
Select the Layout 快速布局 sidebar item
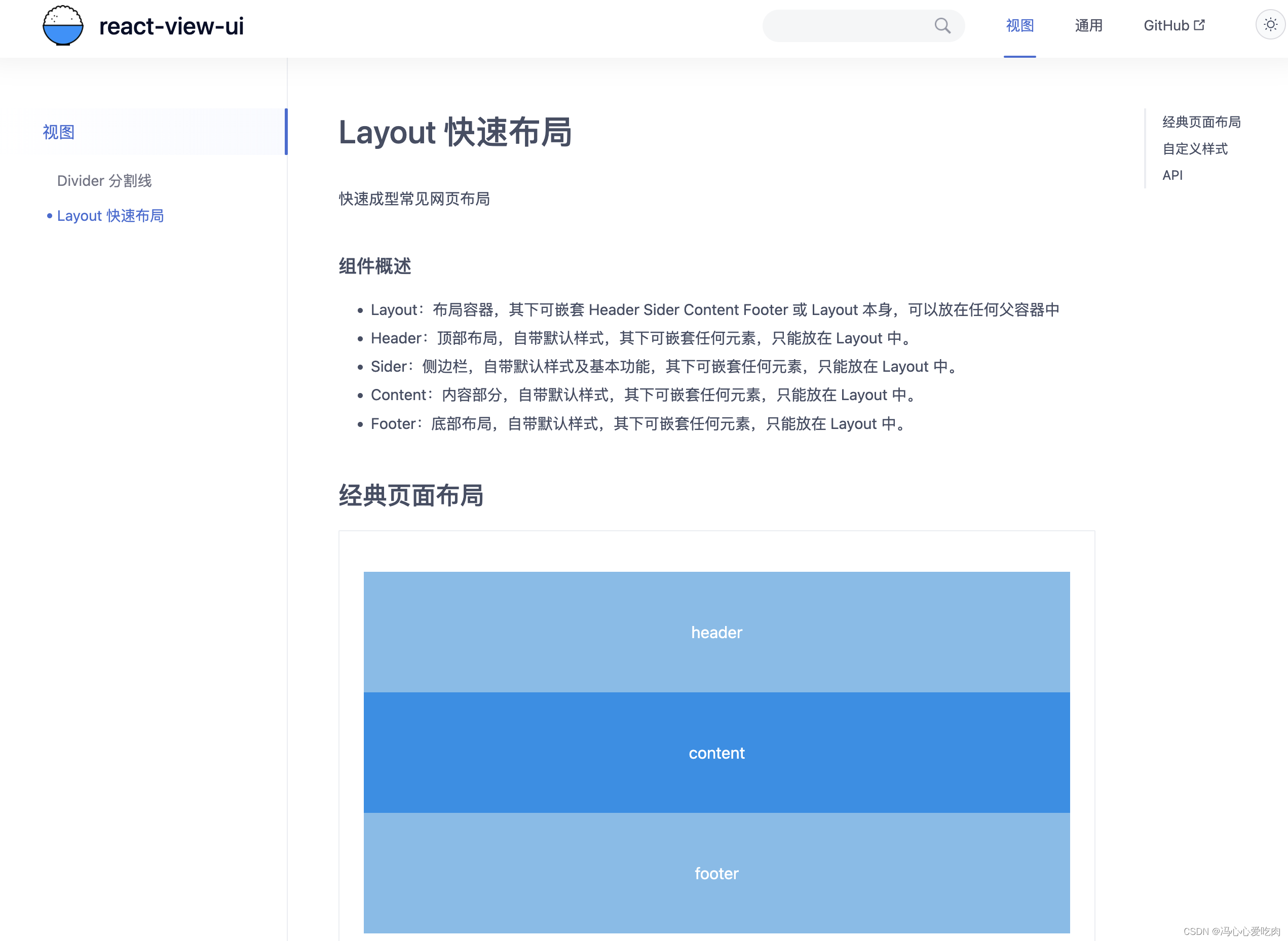point(110,216)
